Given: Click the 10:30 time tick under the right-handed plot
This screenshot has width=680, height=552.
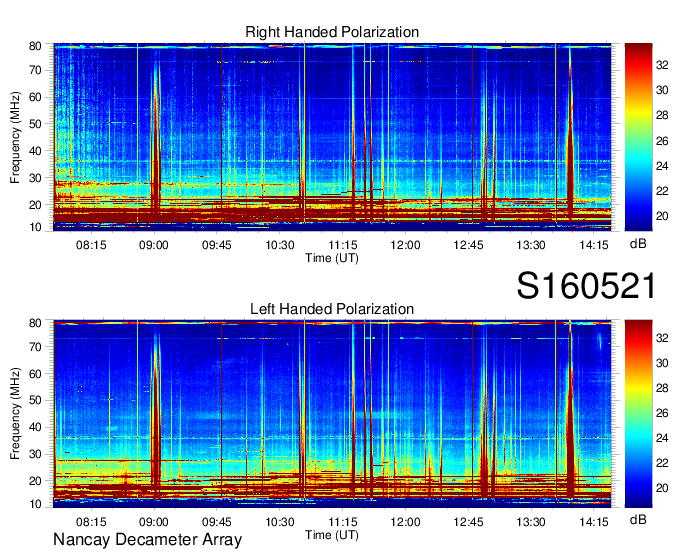Looking at the screenshot, I should [x=280, y=245].
